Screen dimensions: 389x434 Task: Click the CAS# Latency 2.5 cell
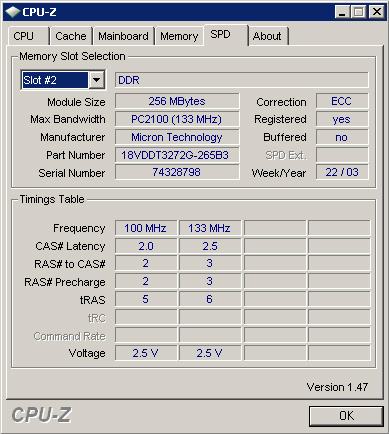click(210, 246)
